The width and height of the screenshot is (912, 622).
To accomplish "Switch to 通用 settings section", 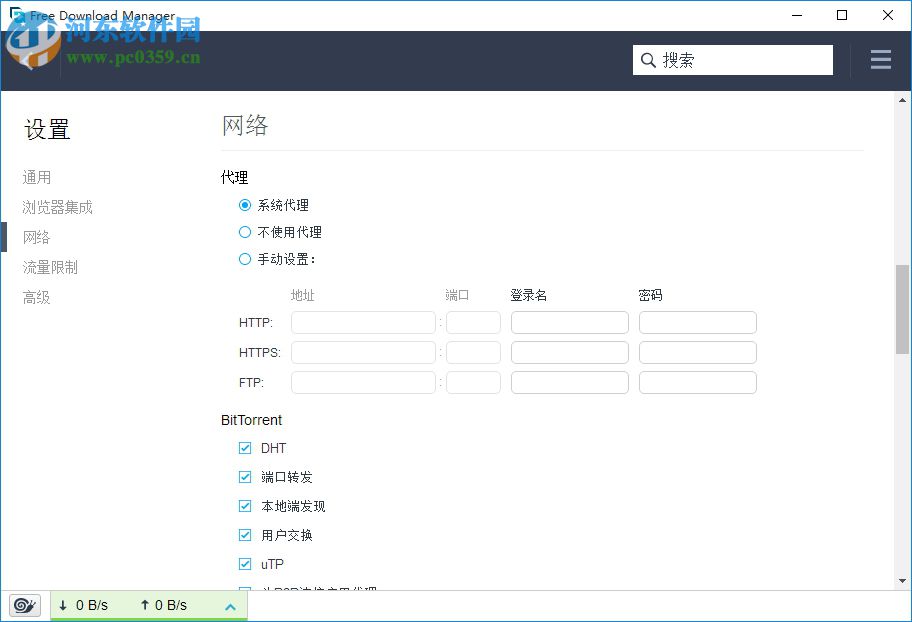I will coord(36,177).
